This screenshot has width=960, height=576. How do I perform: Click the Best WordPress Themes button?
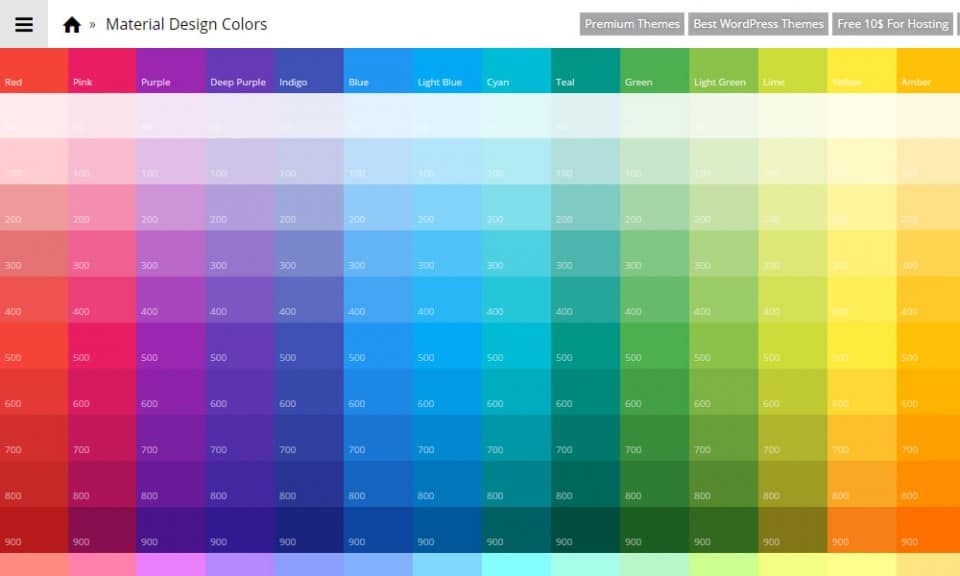pos(758,23)
